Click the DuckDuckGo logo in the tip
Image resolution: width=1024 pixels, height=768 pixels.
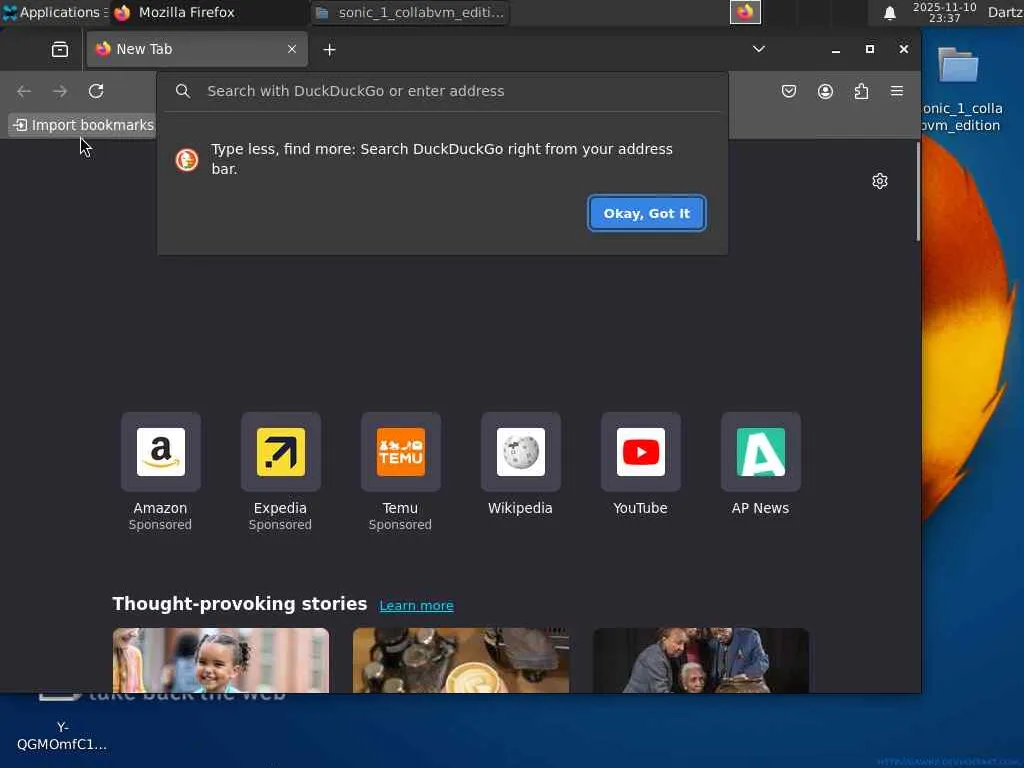tap(187, 159)
